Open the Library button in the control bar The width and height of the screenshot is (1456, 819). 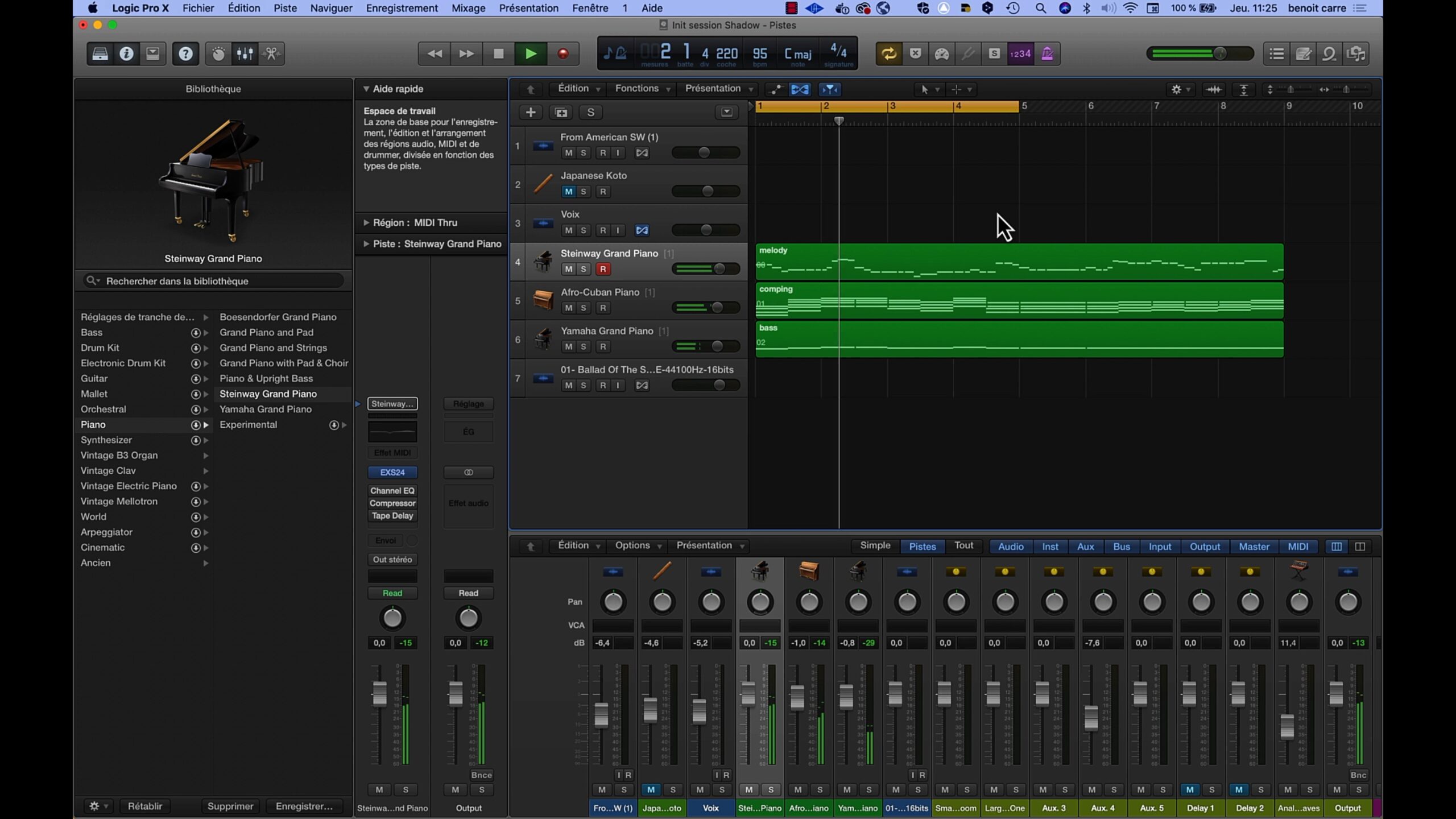click(100, 53)
